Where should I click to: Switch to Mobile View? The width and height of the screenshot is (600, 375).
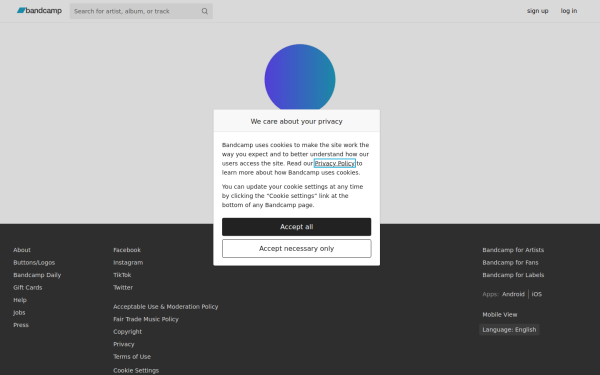(x=500, y=315)
